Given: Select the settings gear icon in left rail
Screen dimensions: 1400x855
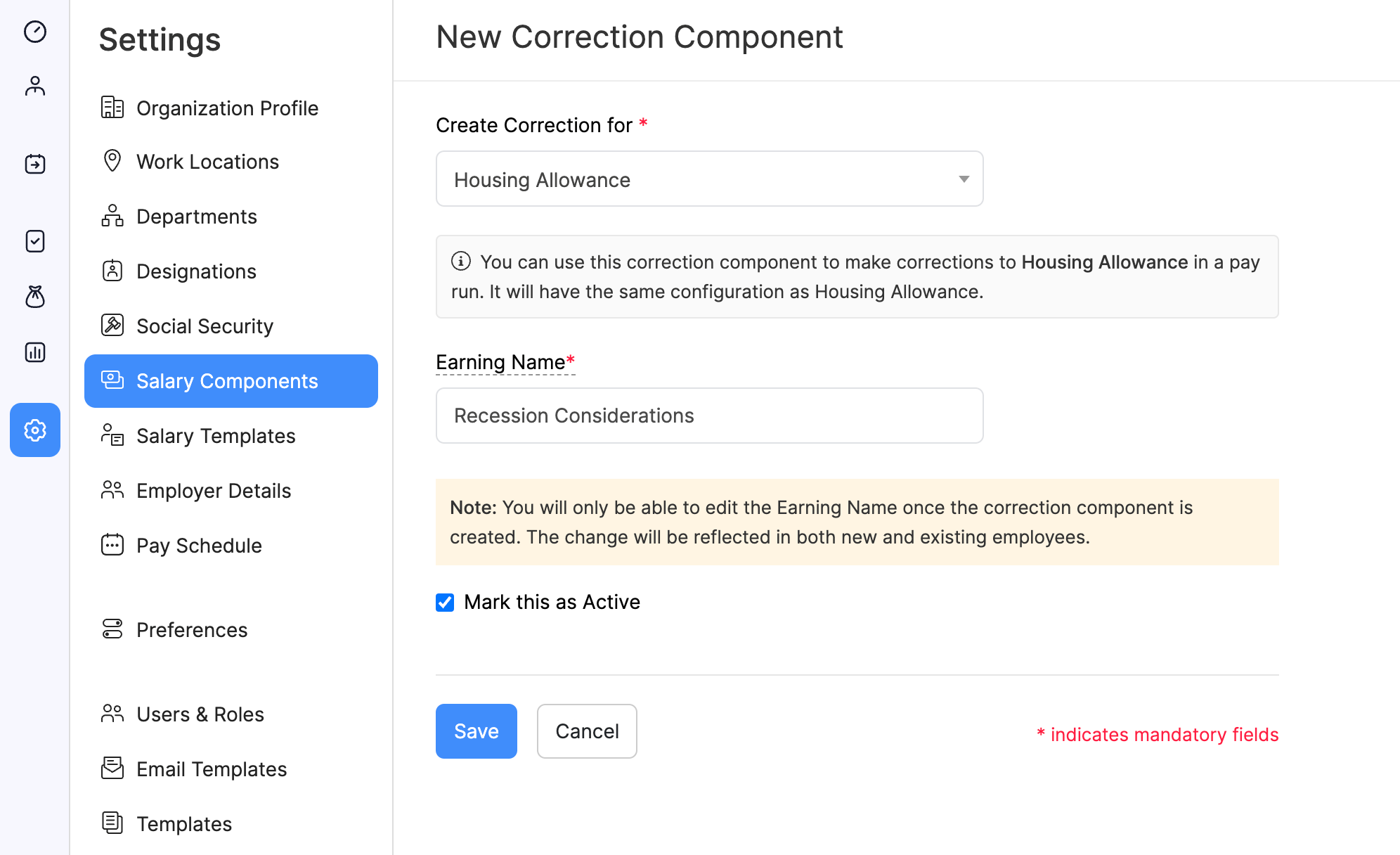Looking at the screenshot, I should pos(35,430).
